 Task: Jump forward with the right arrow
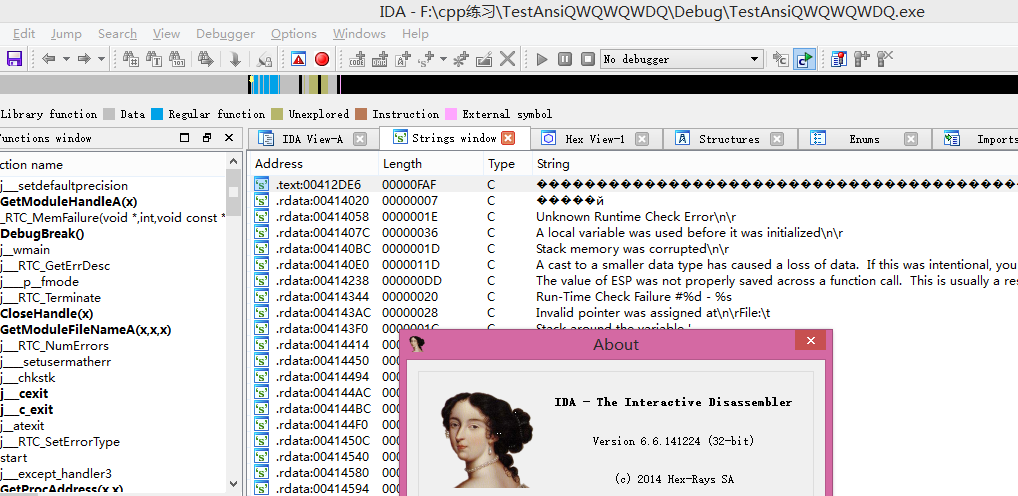click(x=84, y=59)
